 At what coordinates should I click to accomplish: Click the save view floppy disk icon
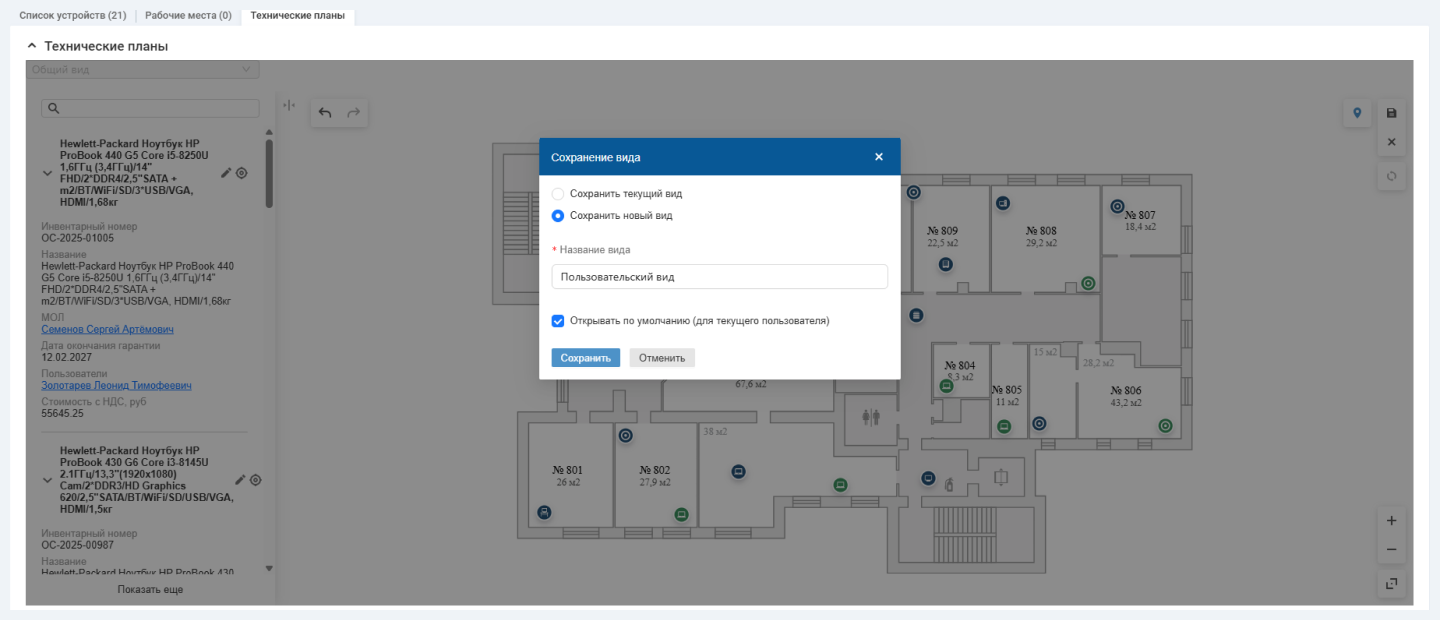click(1391, 113)
